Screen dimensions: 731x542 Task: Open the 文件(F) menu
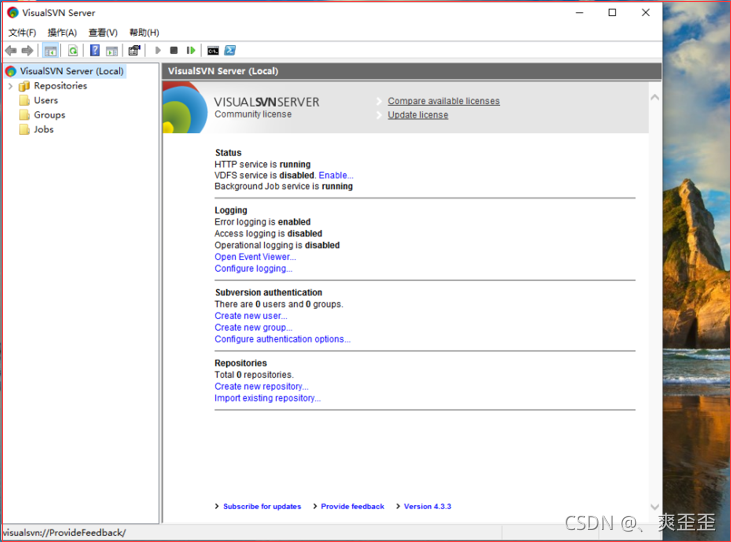(x=22, y=33)
